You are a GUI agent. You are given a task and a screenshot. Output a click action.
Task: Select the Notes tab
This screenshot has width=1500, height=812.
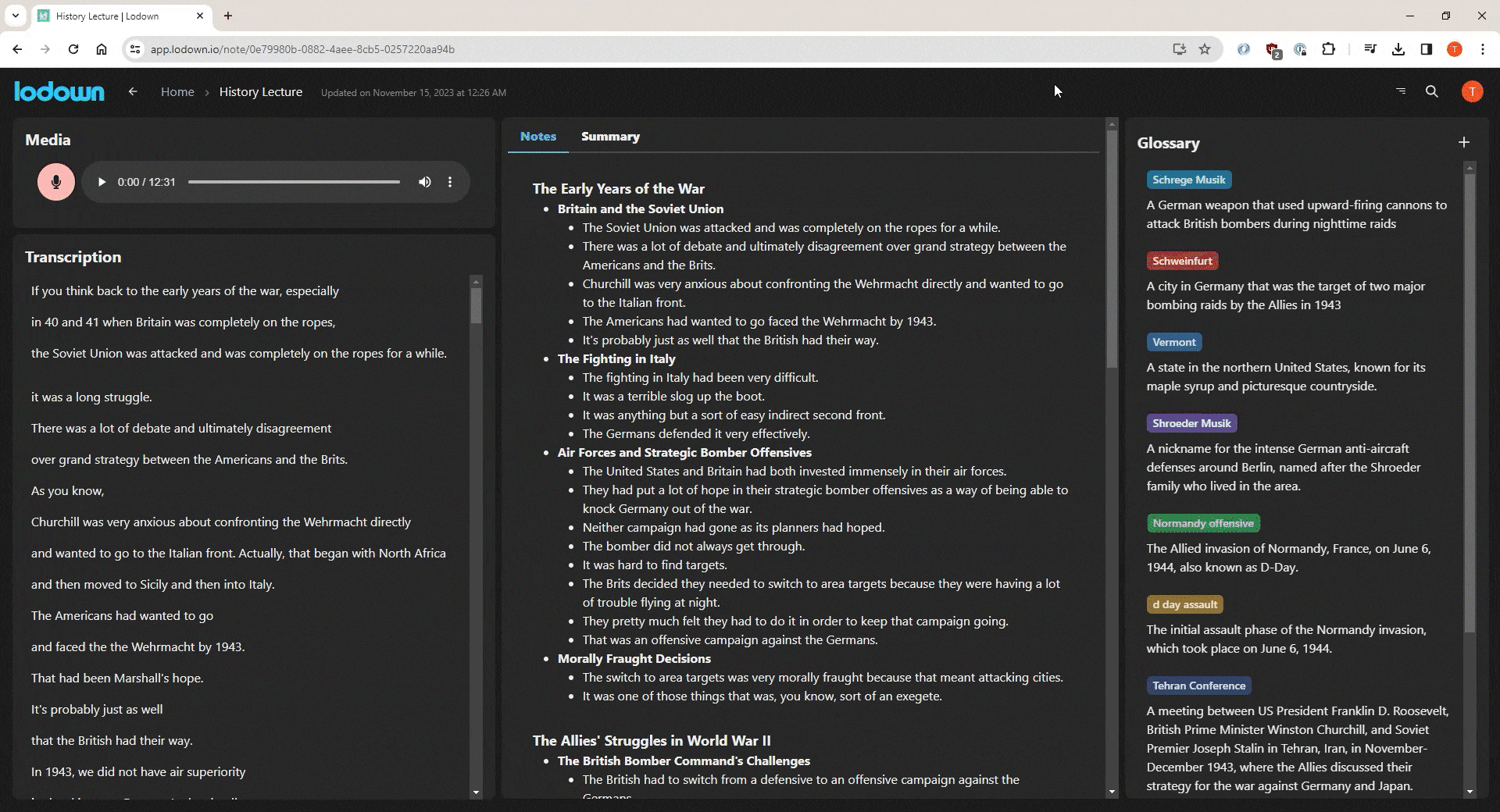click(x=538, y=137)
